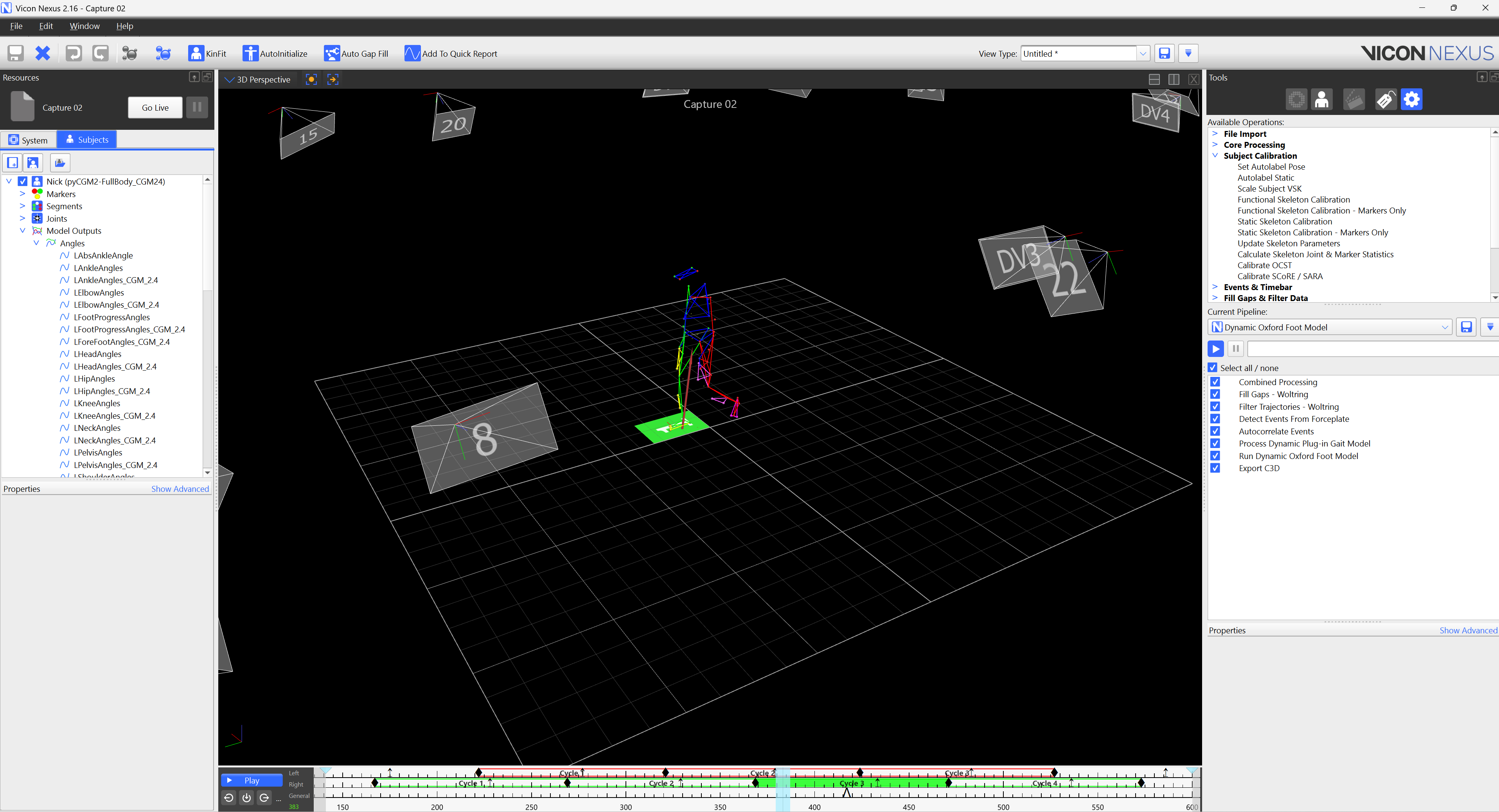This screenshot has height=812, width=1499.
Task: Run Auto Gap Fill tool
Action: tap(332, 54)
